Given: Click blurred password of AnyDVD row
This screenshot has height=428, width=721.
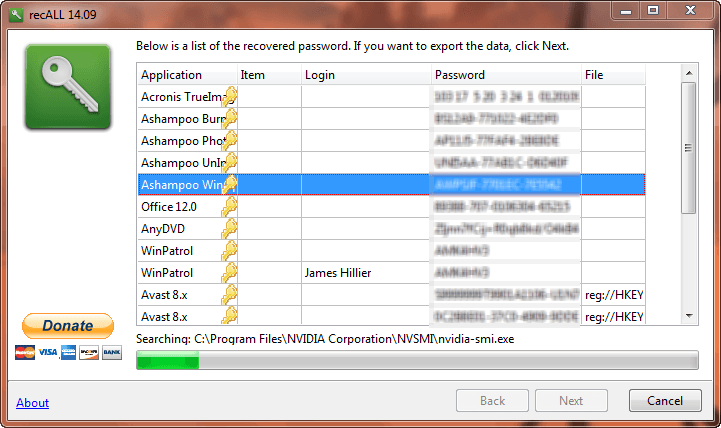Looking at the screenshot, I should click(505, 229).
